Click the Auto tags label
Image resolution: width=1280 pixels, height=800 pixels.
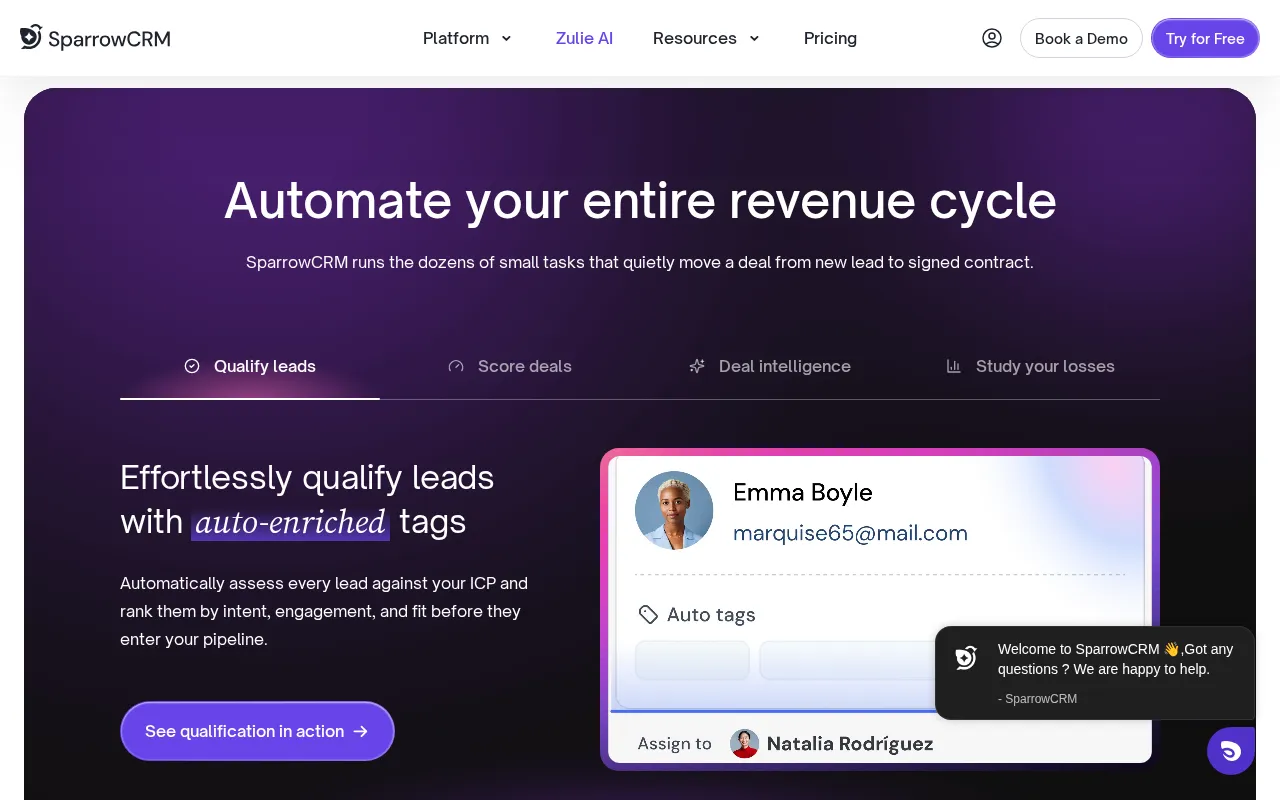tap(711, 614)
